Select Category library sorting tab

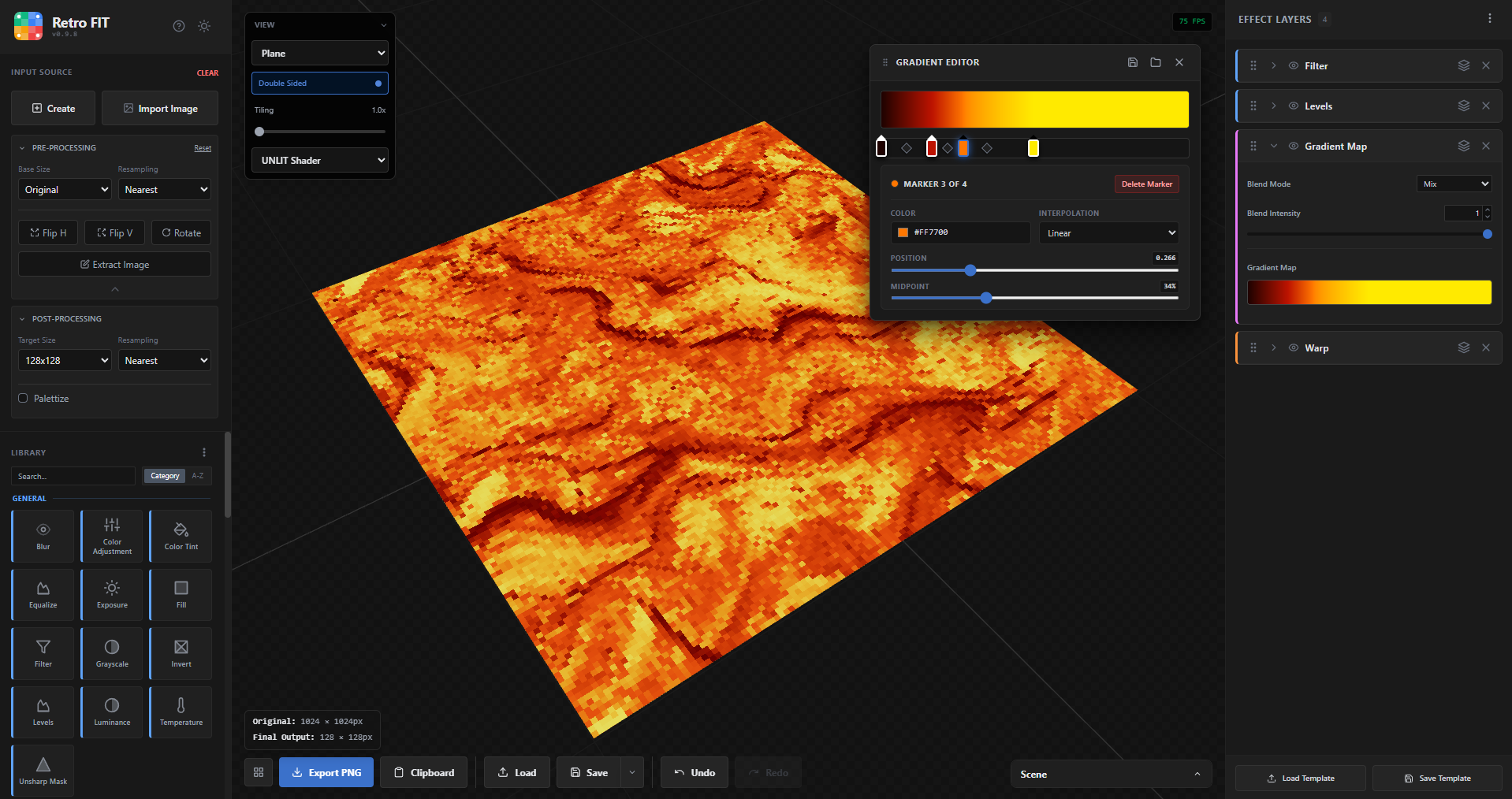pyautogui.click(x=165, y=476)
